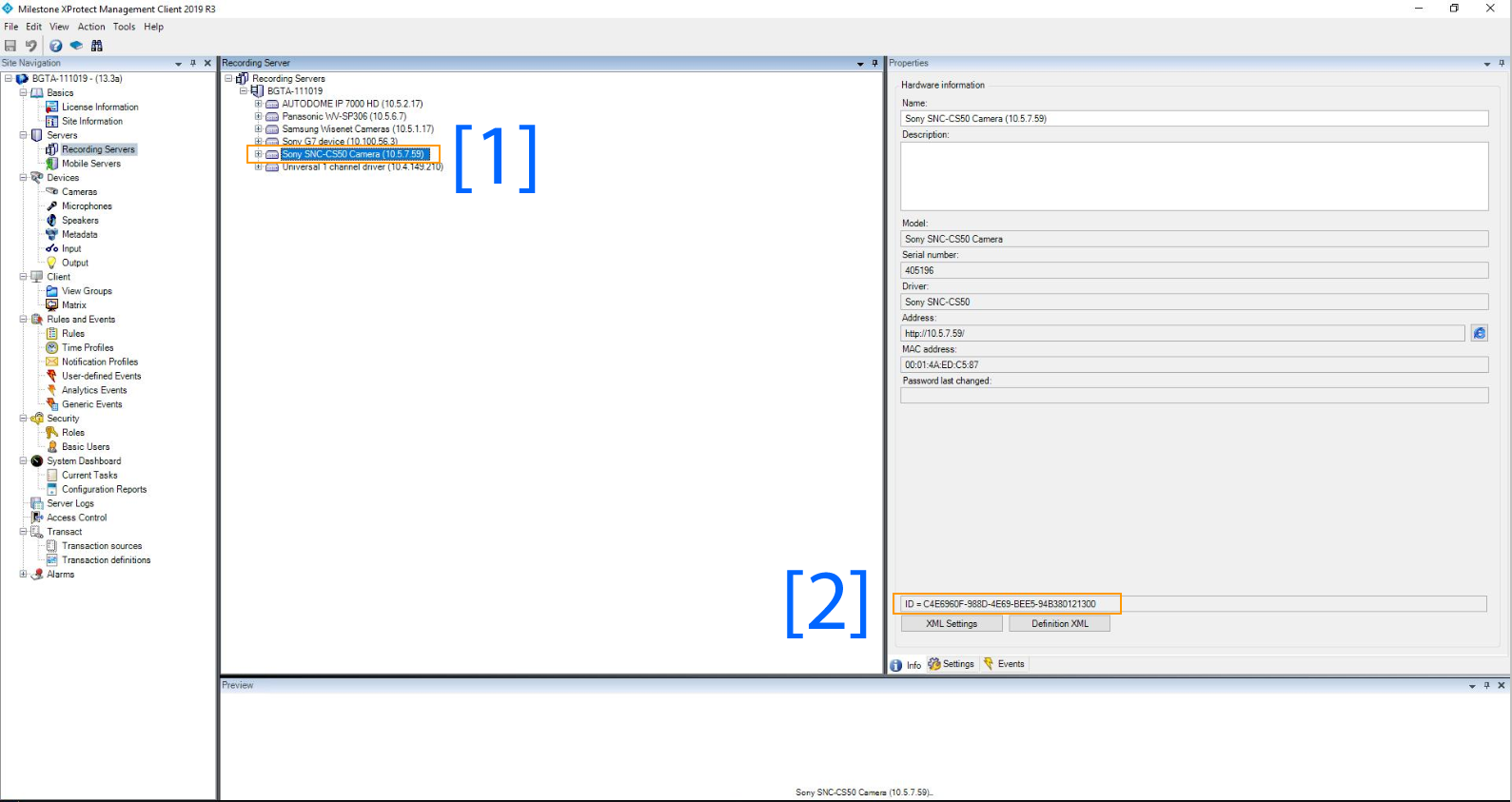Image resolution: width=1512 pixels, height=802 pixels.
Task: Open Help via blue question icon
Action: (x=56, y=46)
